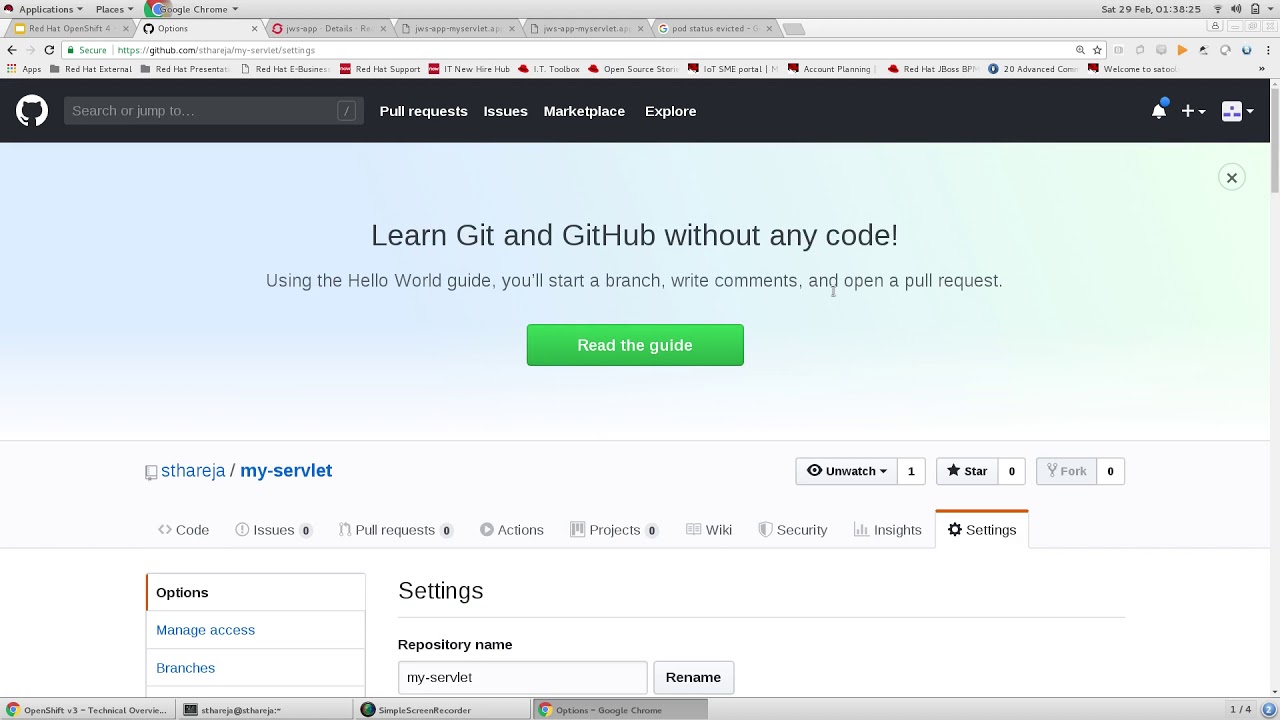The image size is (1280, 720).
Task: Switch to the Insights tab
Action: click(888, 530)
